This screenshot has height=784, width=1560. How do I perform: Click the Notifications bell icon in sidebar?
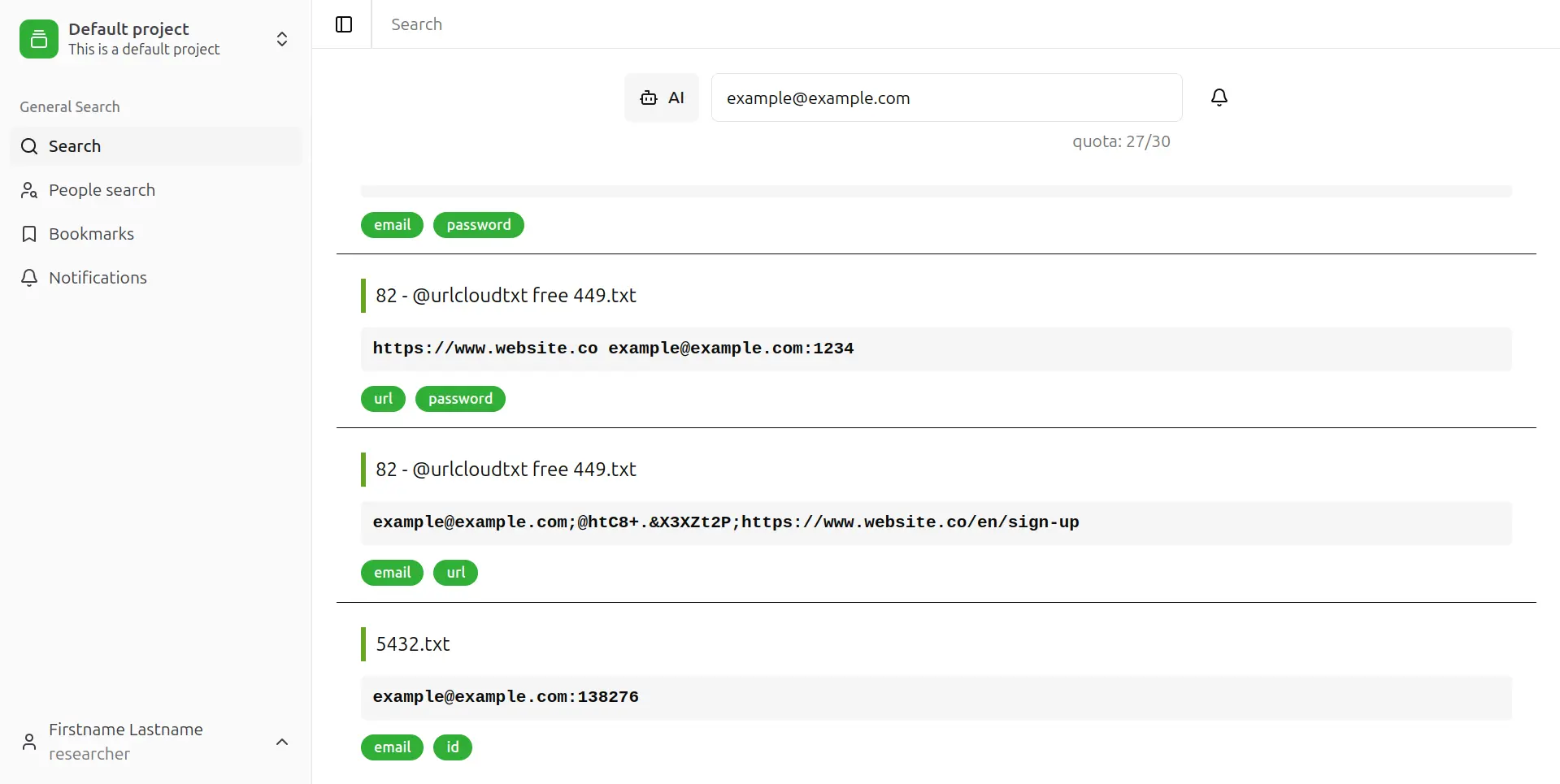pyautogui.click(x=29, y=278)
